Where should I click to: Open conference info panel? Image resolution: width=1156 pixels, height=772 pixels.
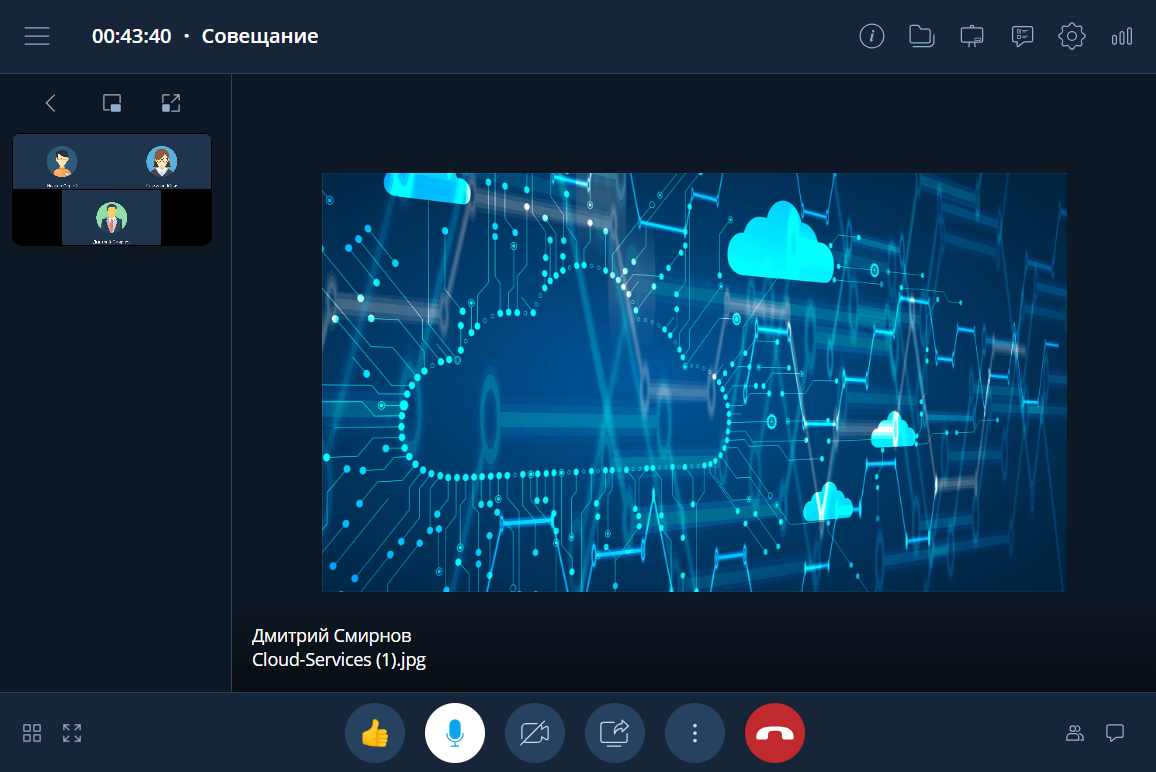click(872, 36)
